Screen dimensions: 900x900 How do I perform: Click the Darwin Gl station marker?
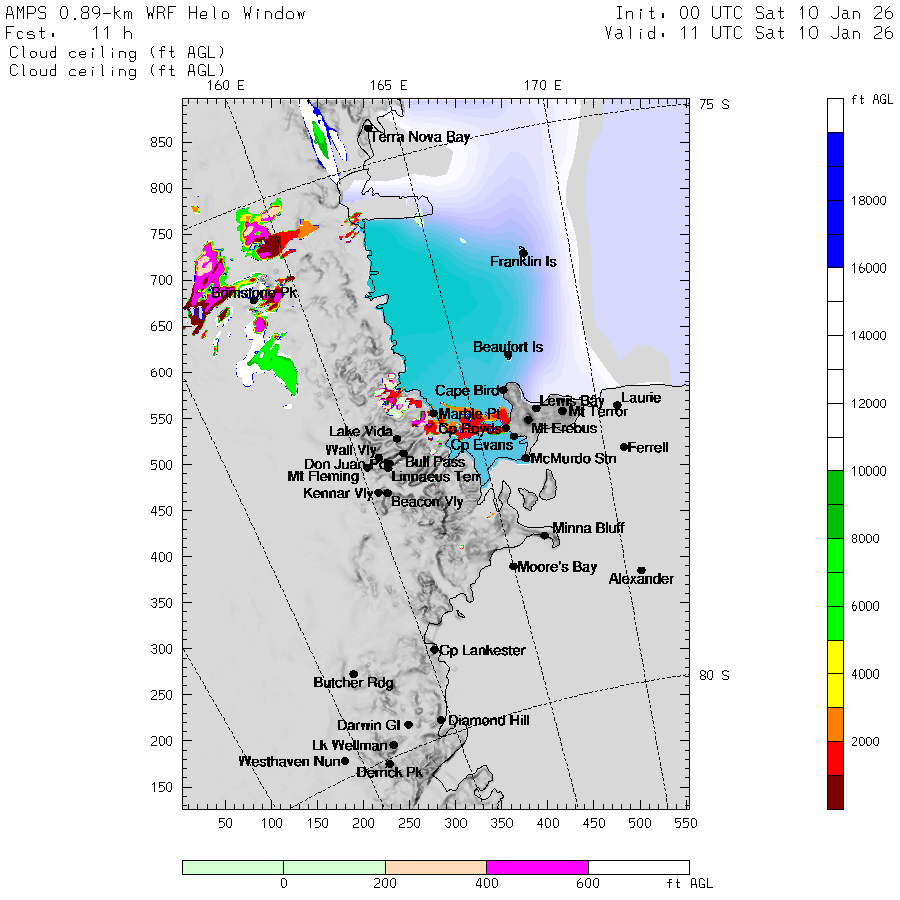[408, 725]
